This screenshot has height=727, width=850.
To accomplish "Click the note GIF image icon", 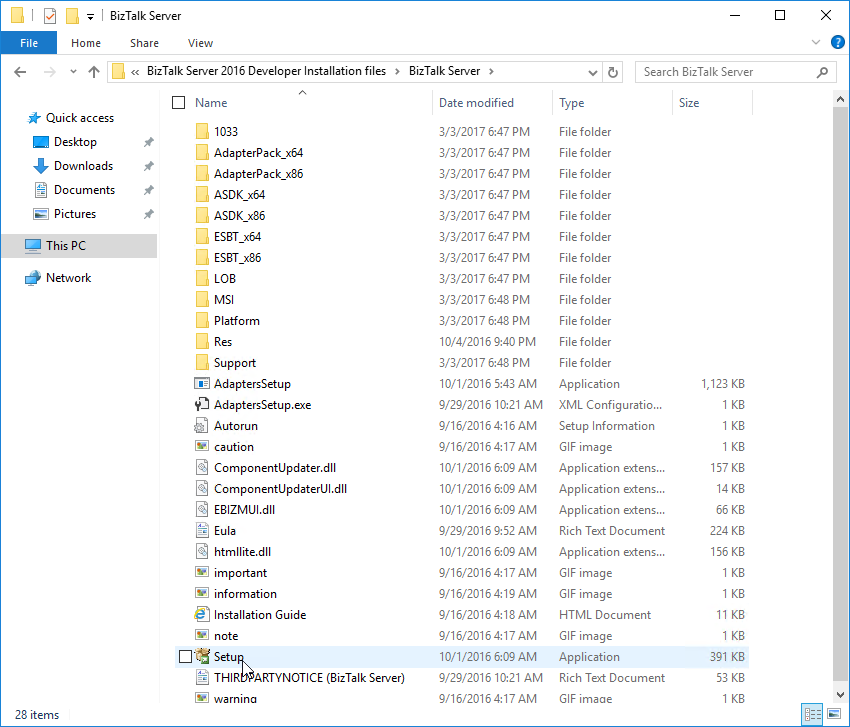I will click(x=202, y=635).
